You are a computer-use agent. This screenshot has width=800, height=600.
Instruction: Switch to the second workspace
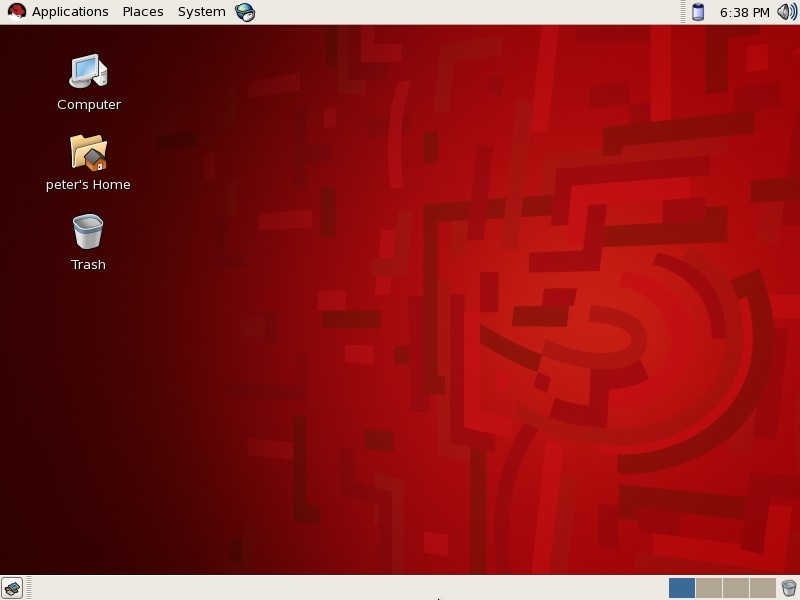[x=709, y=588]
